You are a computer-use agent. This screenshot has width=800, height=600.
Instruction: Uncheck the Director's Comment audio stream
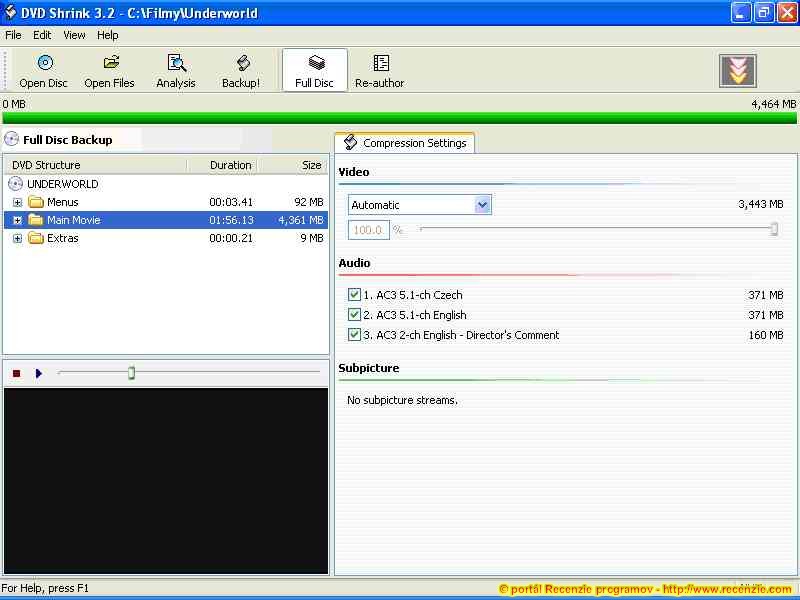click(x=354, y=335)
